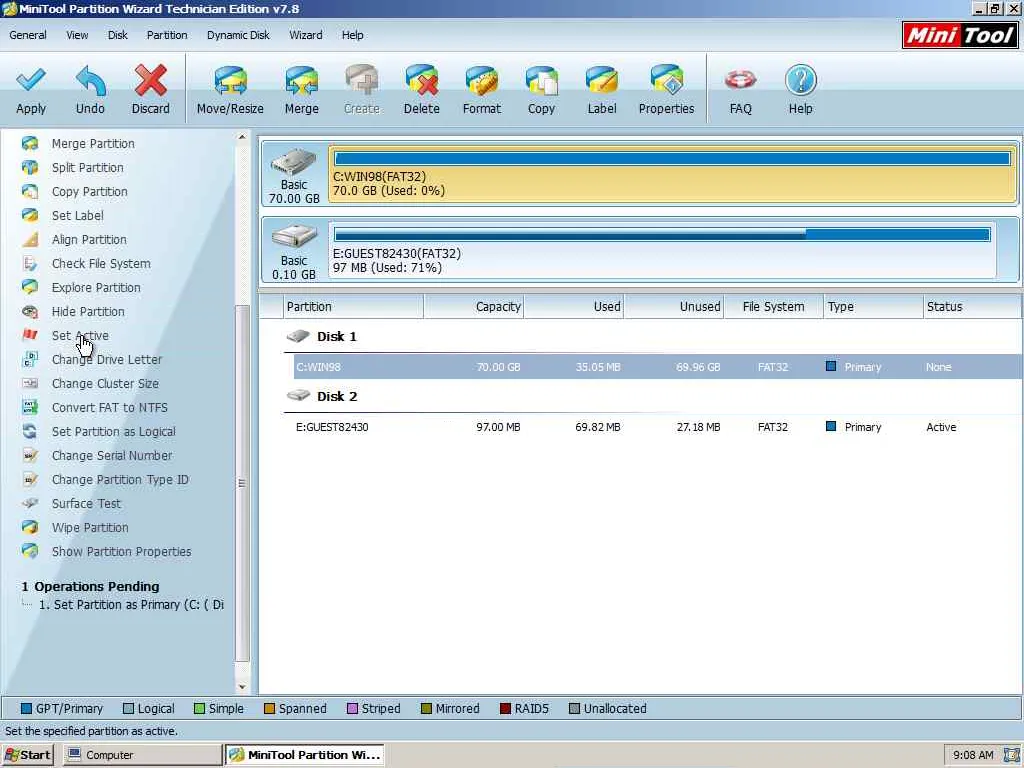Screen dimensions: 1024x768
Task: Click Hide Partition action
Action: point(88,312)
